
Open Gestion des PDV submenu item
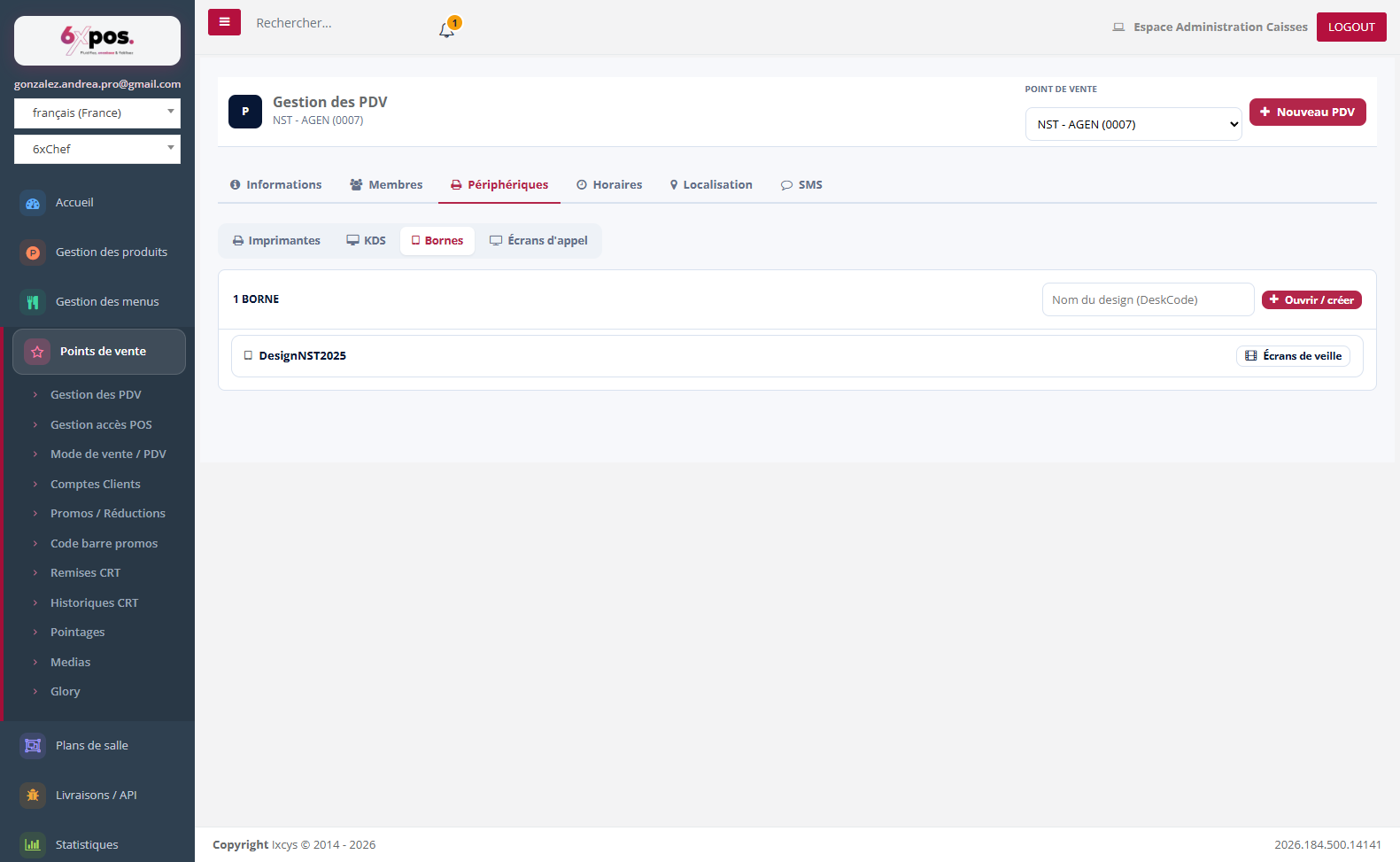[96, 395]
